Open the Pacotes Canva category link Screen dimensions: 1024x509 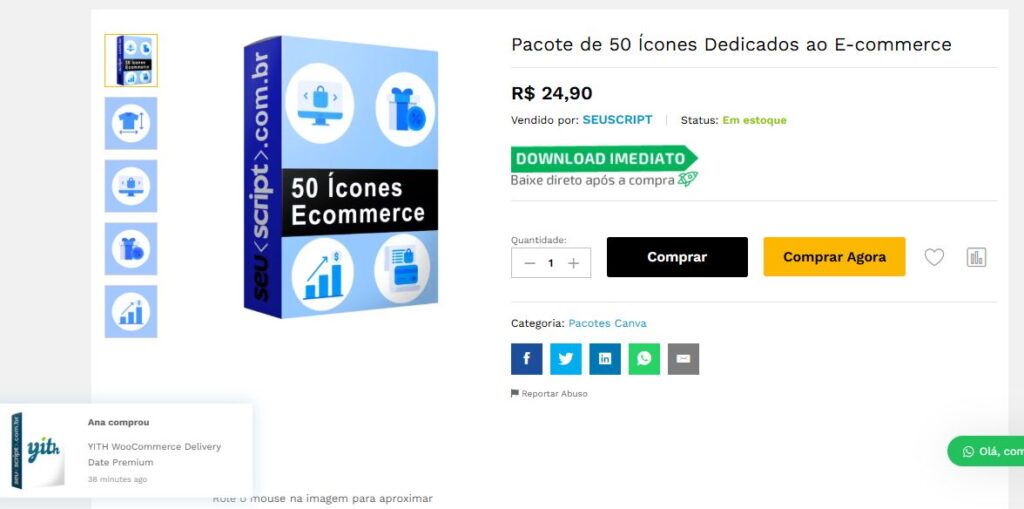tap(607, 323)
